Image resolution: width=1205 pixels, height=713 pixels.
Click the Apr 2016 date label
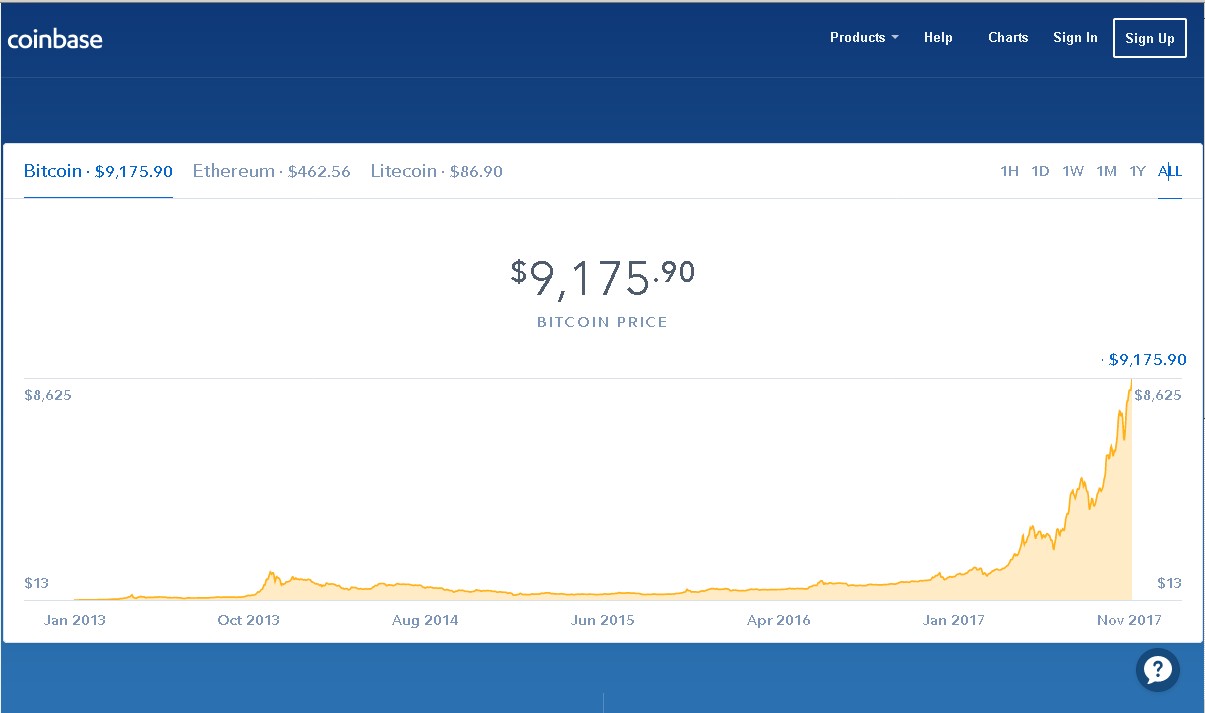pyautogui.click(x=779, y=620)
